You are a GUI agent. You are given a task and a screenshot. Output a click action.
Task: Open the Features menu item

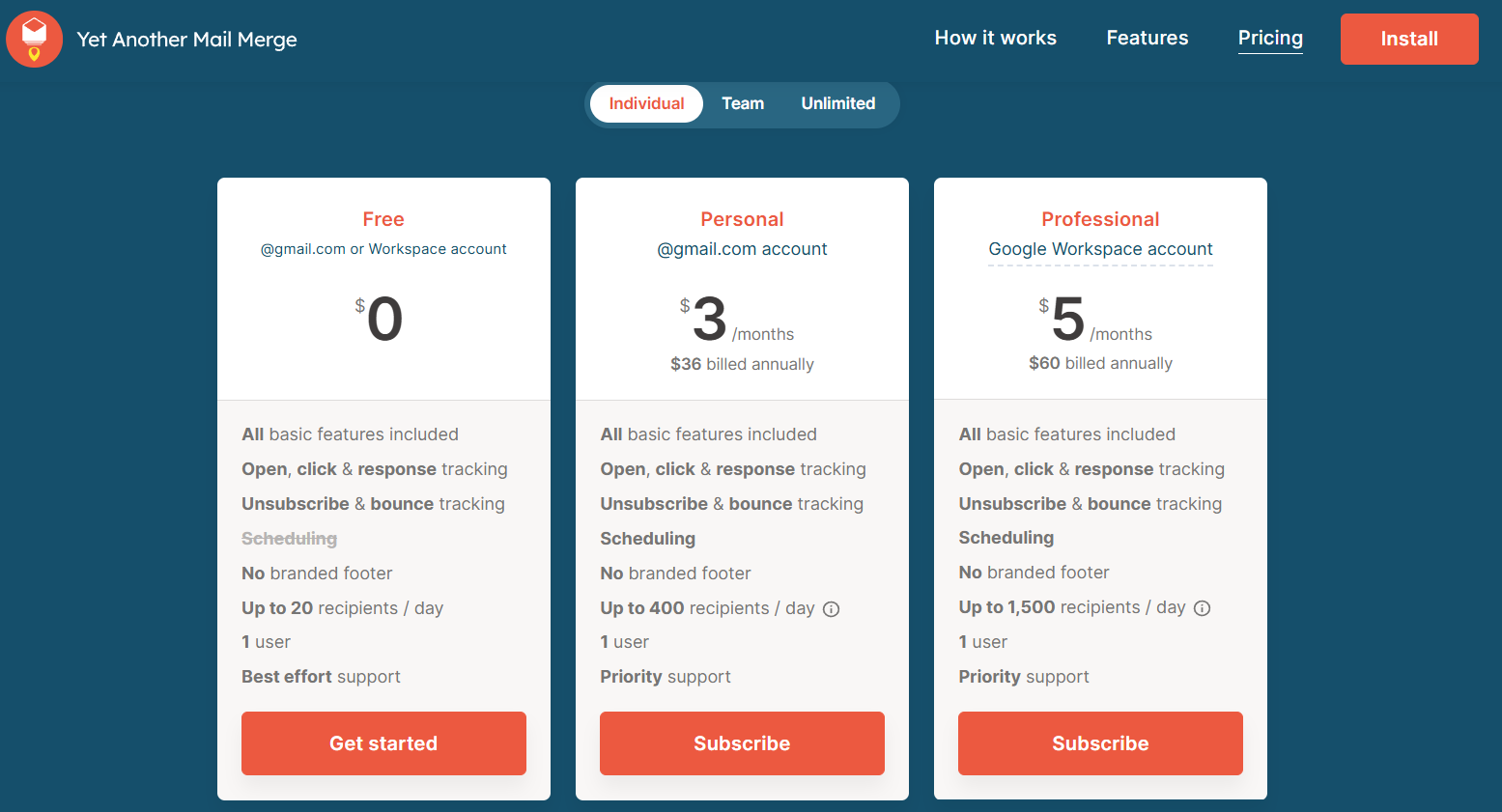[1148, 38]
